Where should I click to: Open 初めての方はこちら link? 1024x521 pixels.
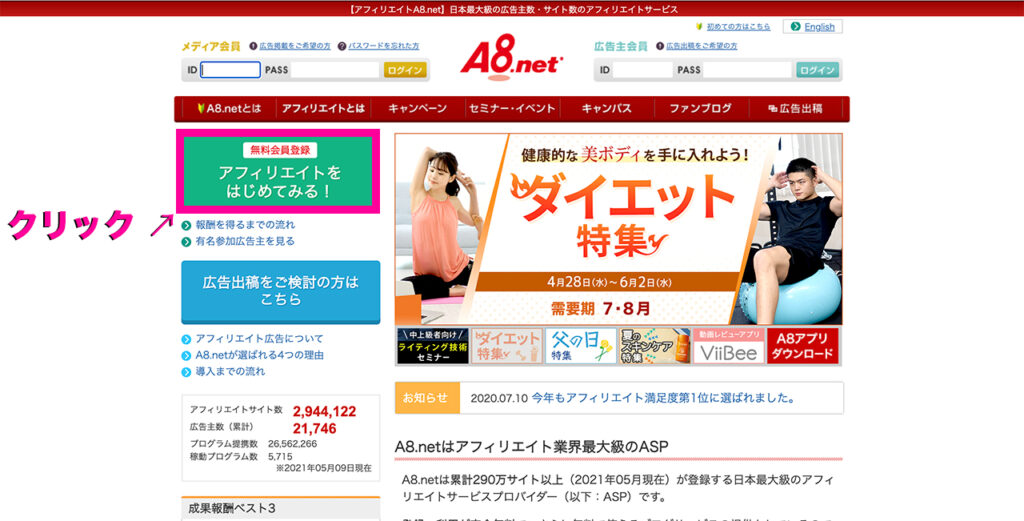pyautogui.click(x=738, y=27)
